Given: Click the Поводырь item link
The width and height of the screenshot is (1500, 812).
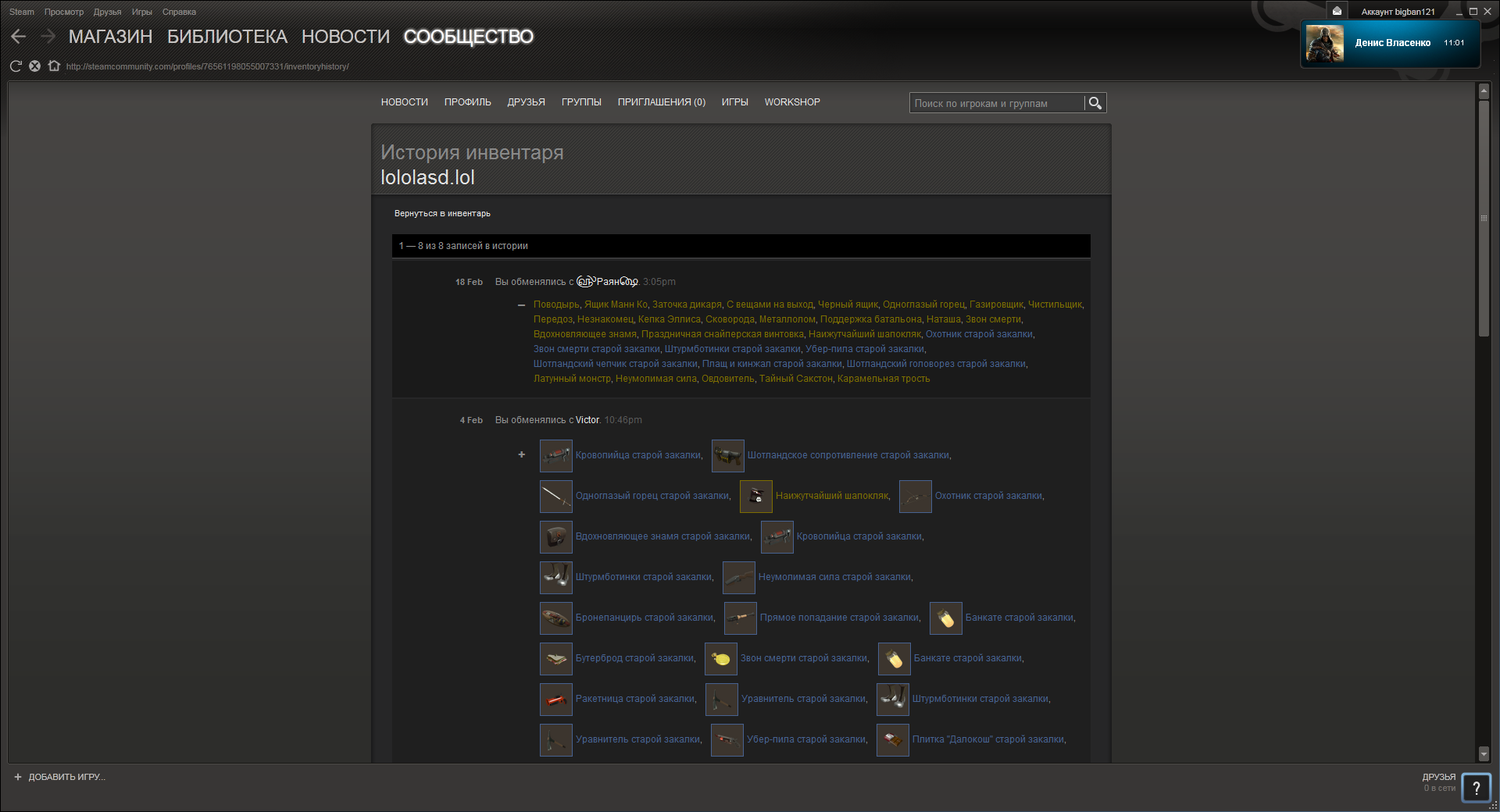Looking at the screenshot, I should pos(556,304).
